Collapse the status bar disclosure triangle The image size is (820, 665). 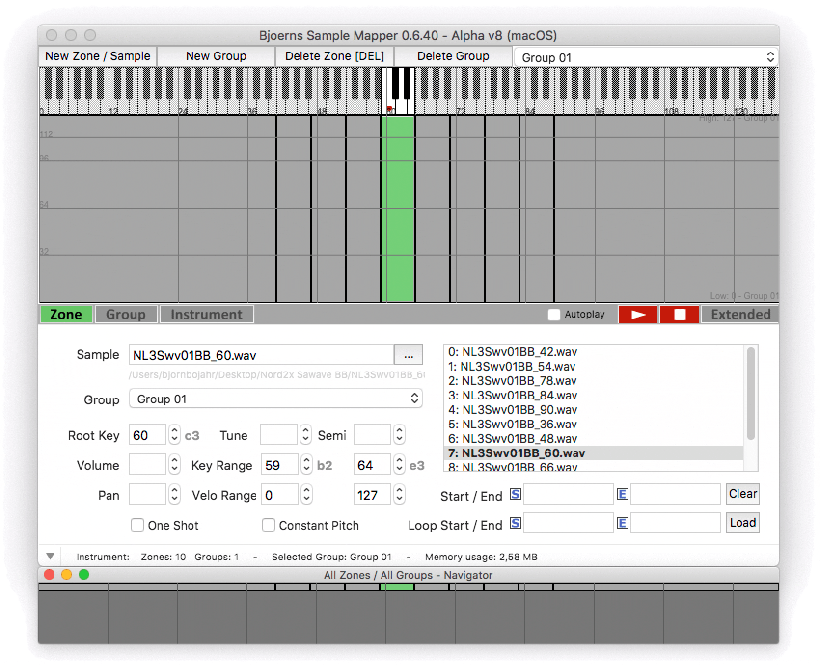(x=50, y=556)
